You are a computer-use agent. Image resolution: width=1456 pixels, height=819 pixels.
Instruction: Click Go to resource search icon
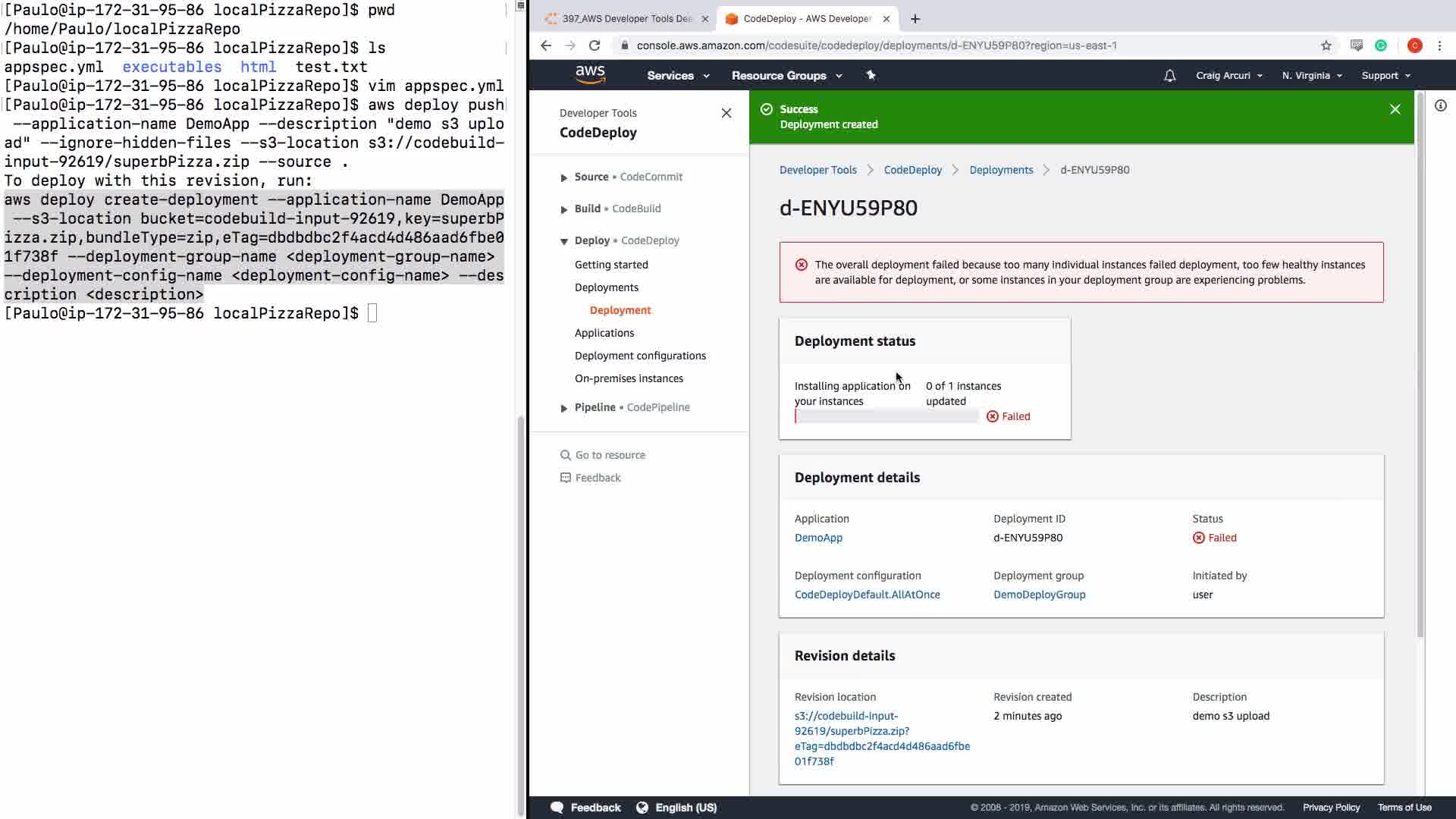(565, 455)
